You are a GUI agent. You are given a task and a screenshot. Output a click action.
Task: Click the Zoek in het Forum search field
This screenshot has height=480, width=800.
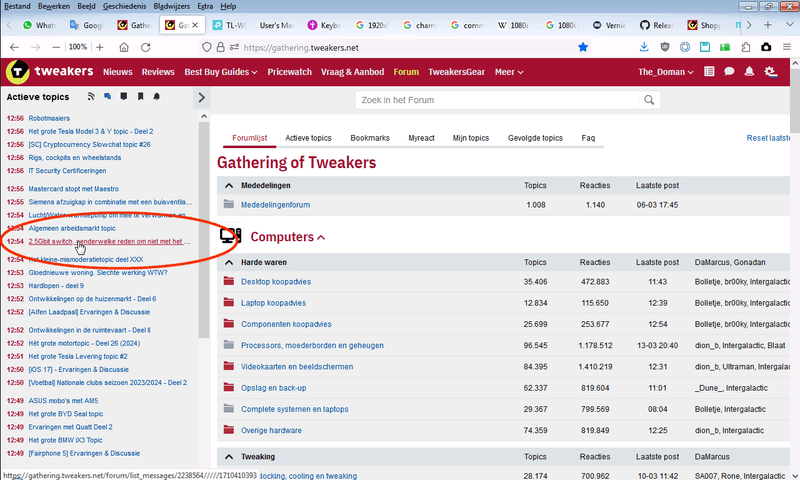[497, 100]
